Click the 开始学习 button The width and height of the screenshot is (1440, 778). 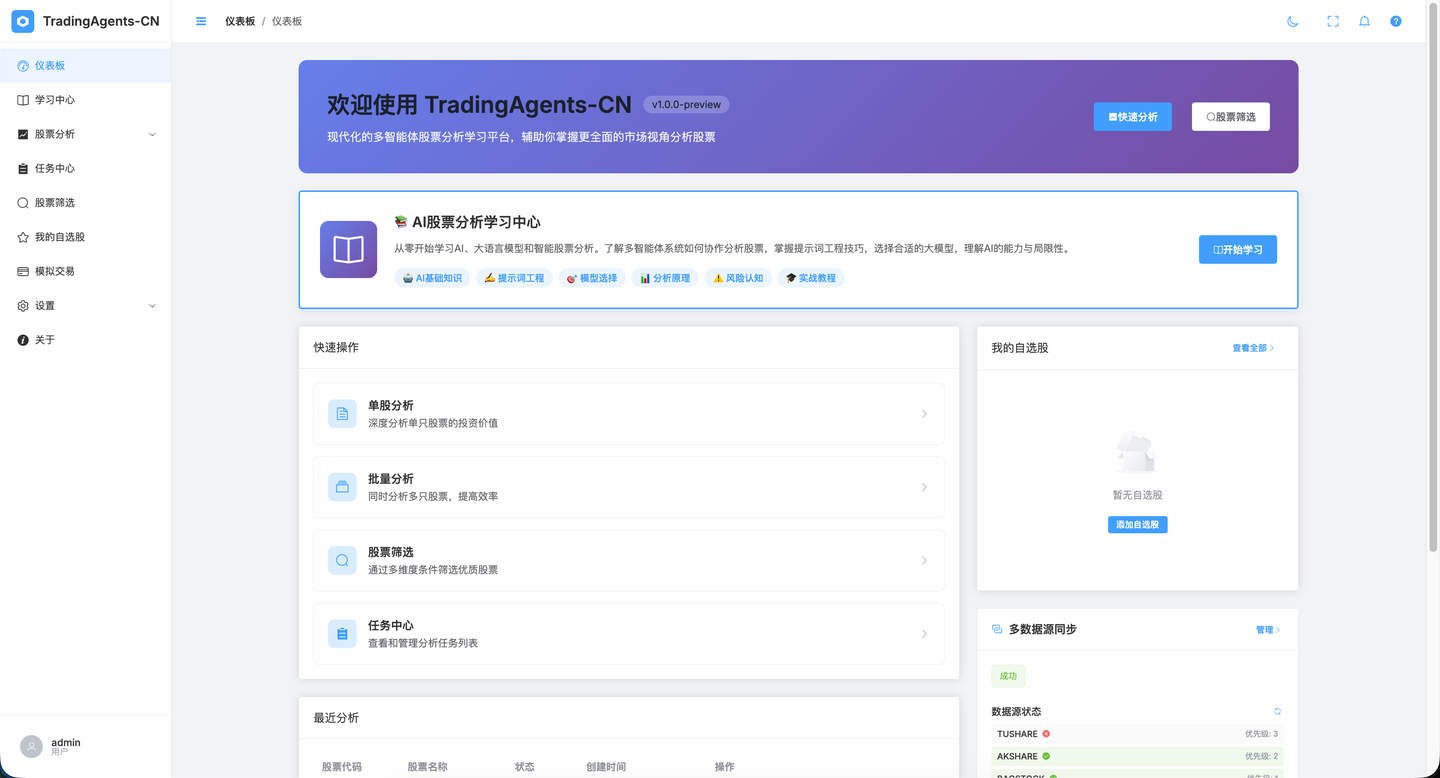click(1238, 249)
